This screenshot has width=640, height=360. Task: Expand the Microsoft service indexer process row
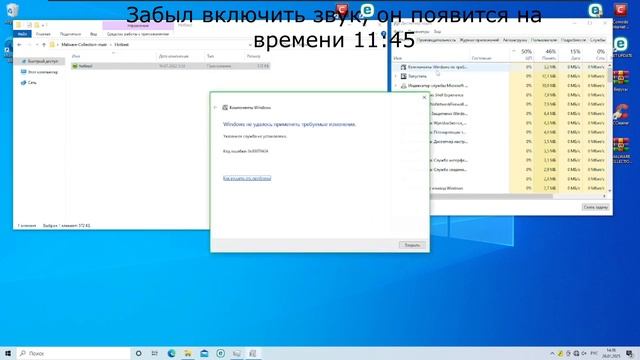[395, 86]
